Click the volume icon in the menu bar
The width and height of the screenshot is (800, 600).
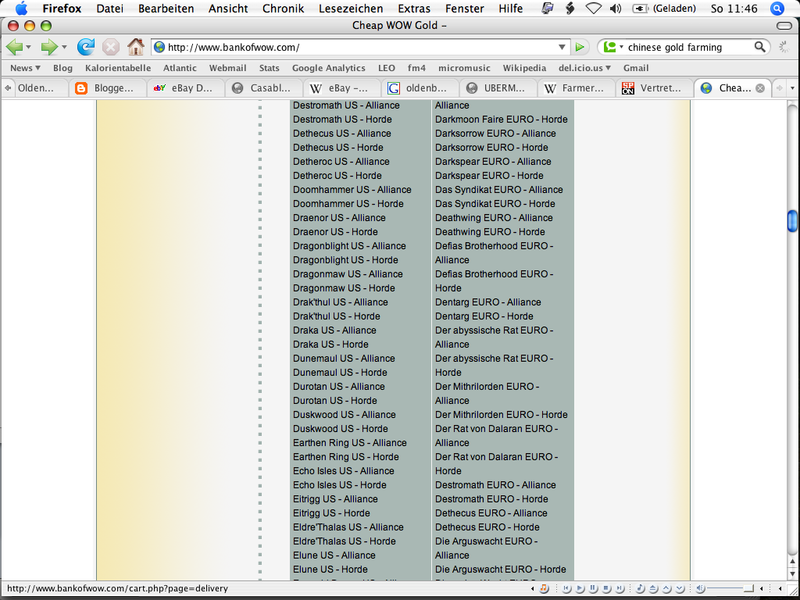pos(616,9)
